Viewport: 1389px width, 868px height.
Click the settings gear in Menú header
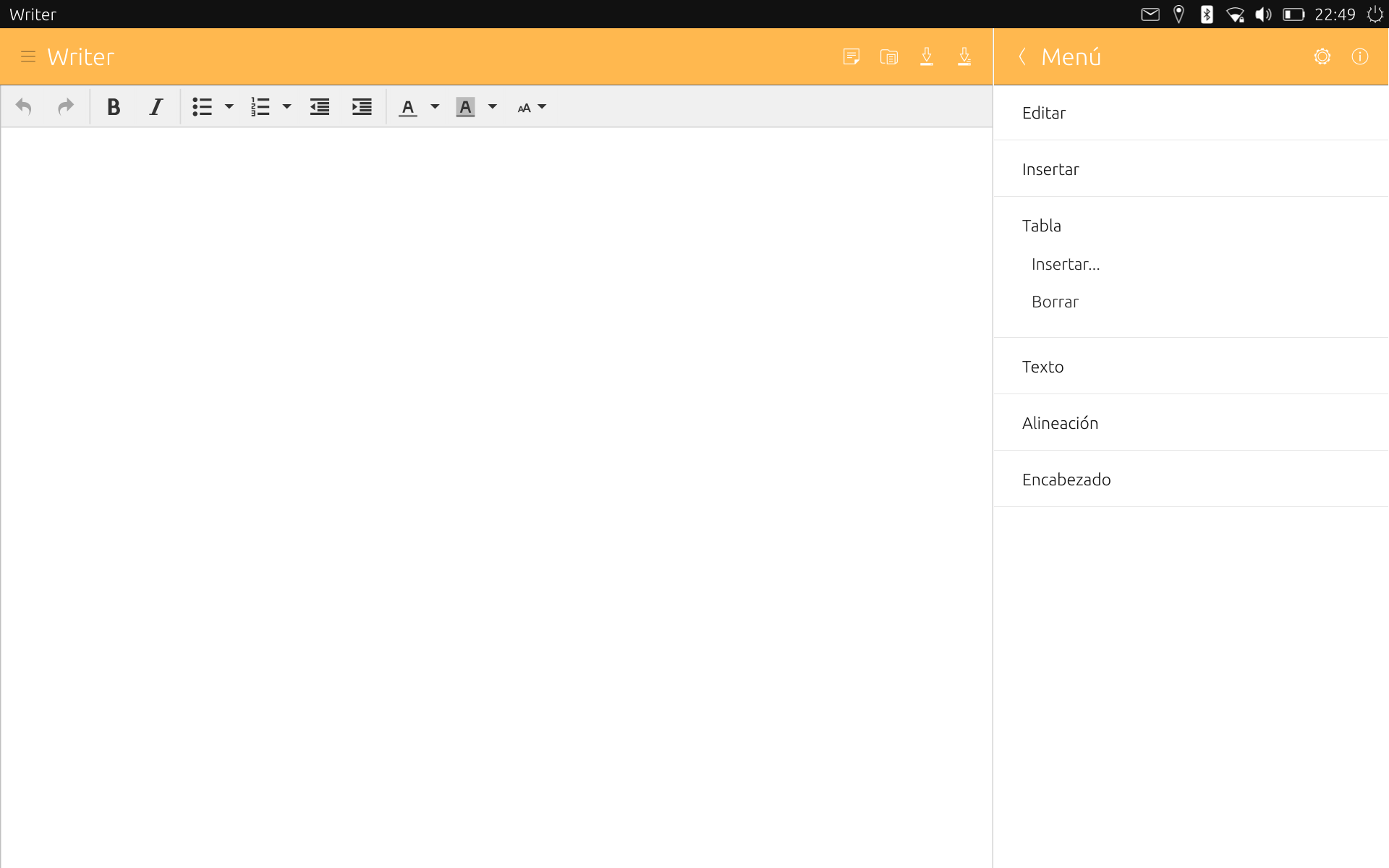1322,56
